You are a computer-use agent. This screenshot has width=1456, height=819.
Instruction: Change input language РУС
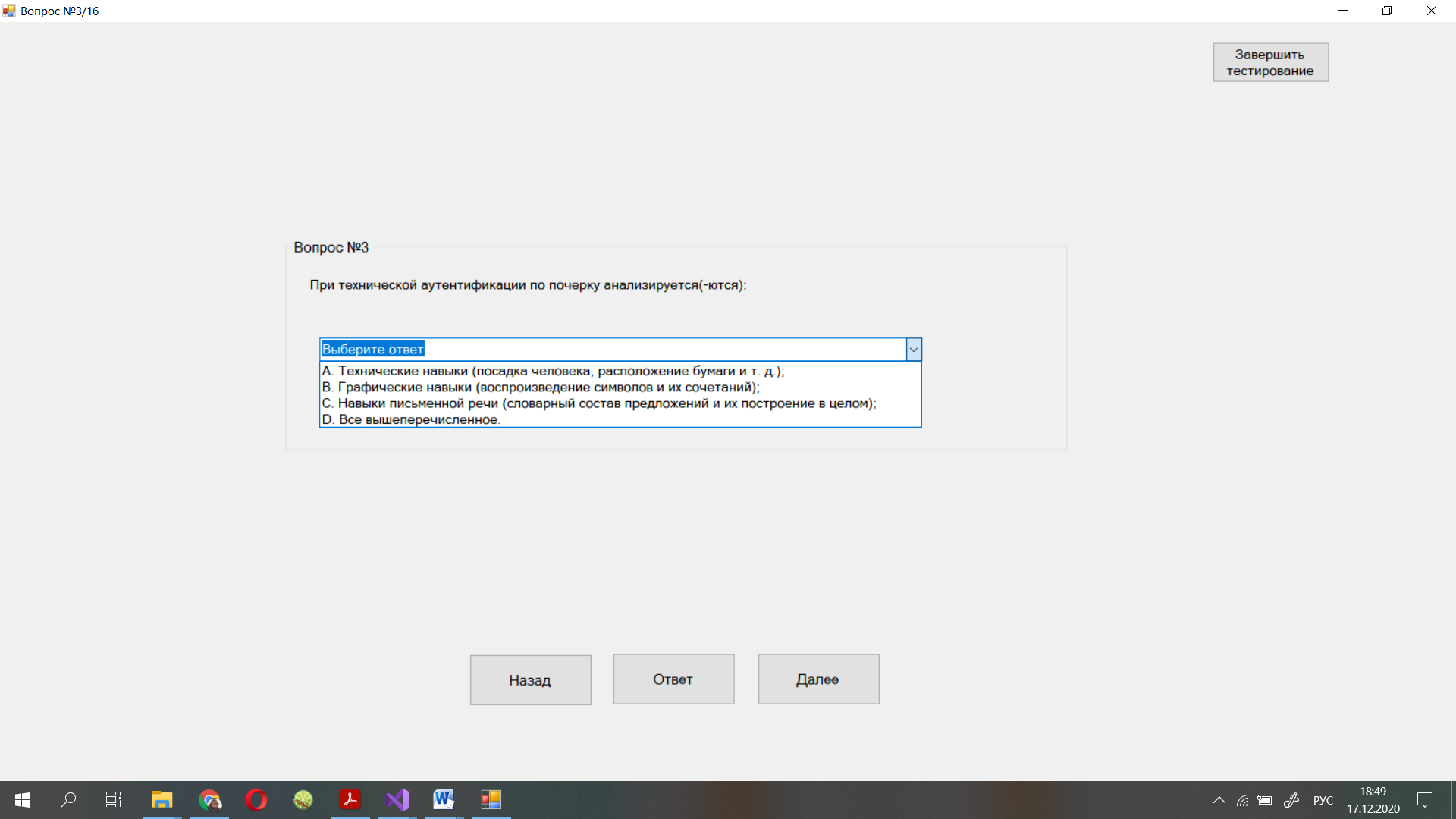tap(1323, 800)
